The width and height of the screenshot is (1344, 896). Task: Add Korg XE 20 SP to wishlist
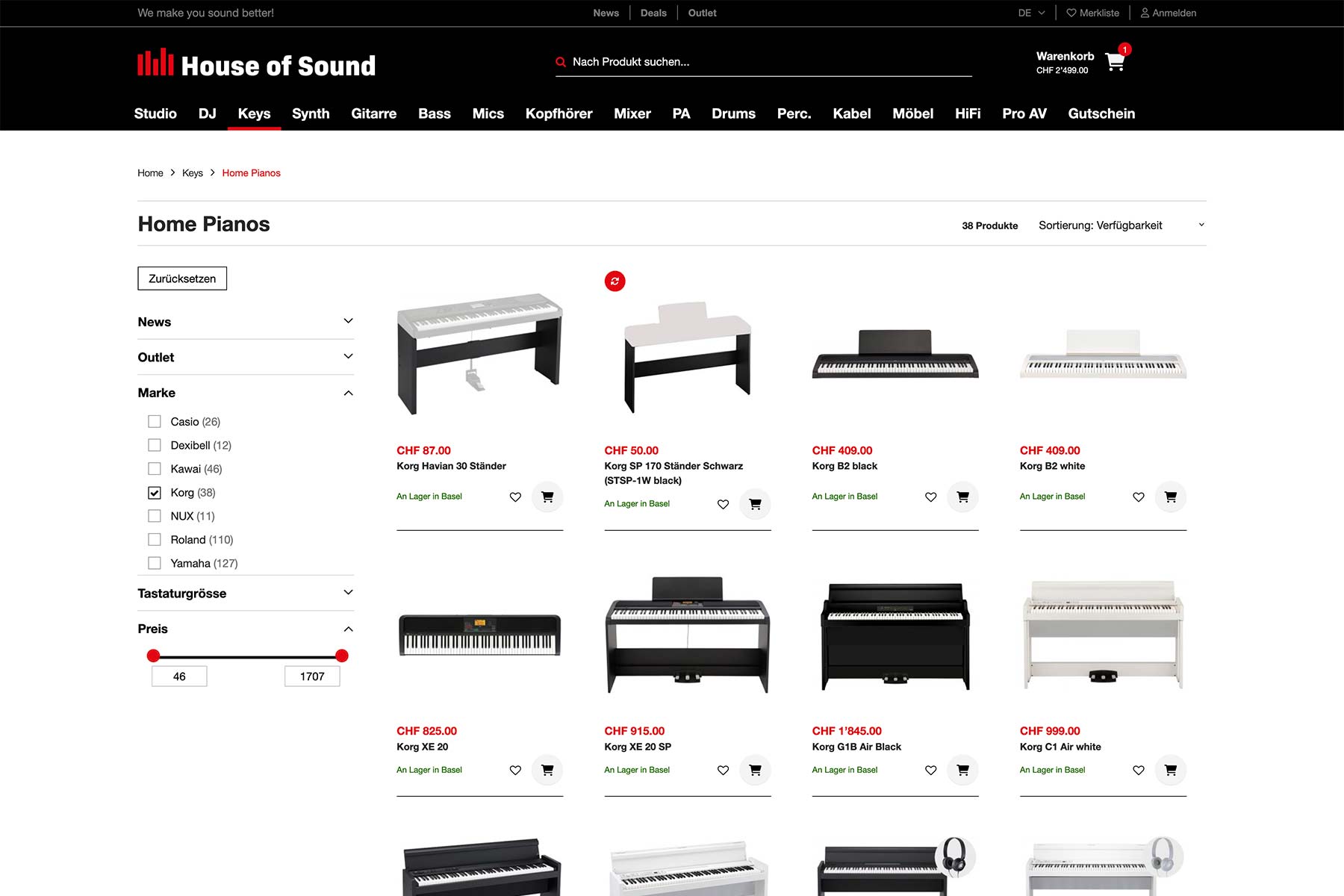pos(723,771)
